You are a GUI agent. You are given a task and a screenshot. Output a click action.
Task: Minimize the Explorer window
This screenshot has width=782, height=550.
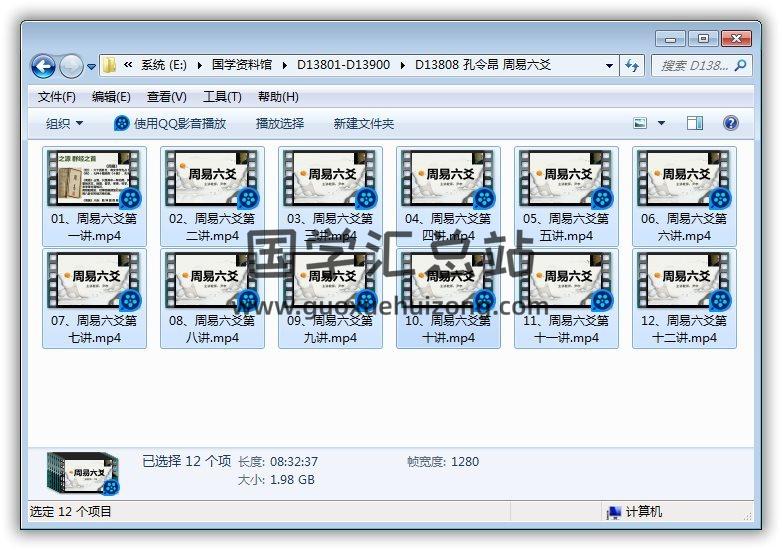(670, 39)
